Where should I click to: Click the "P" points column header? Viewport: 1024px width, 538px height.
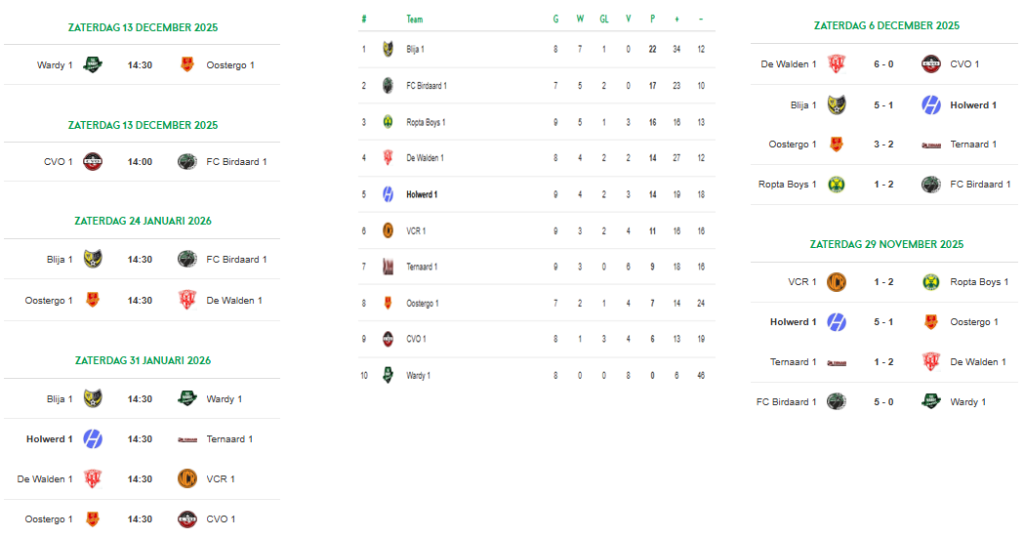pyautogui.click(x=652, y=19)
